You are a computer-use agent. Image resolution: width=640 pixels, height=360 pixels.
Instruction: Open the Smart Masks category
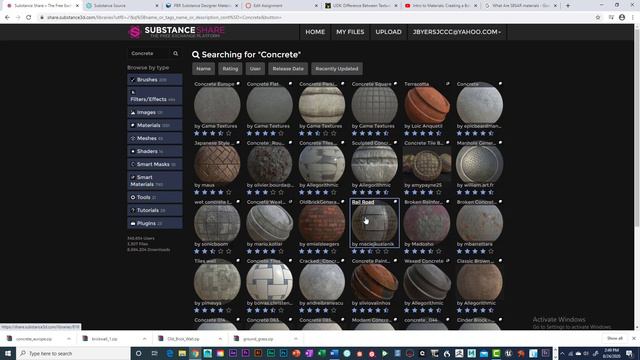click(x=155, y=164)
